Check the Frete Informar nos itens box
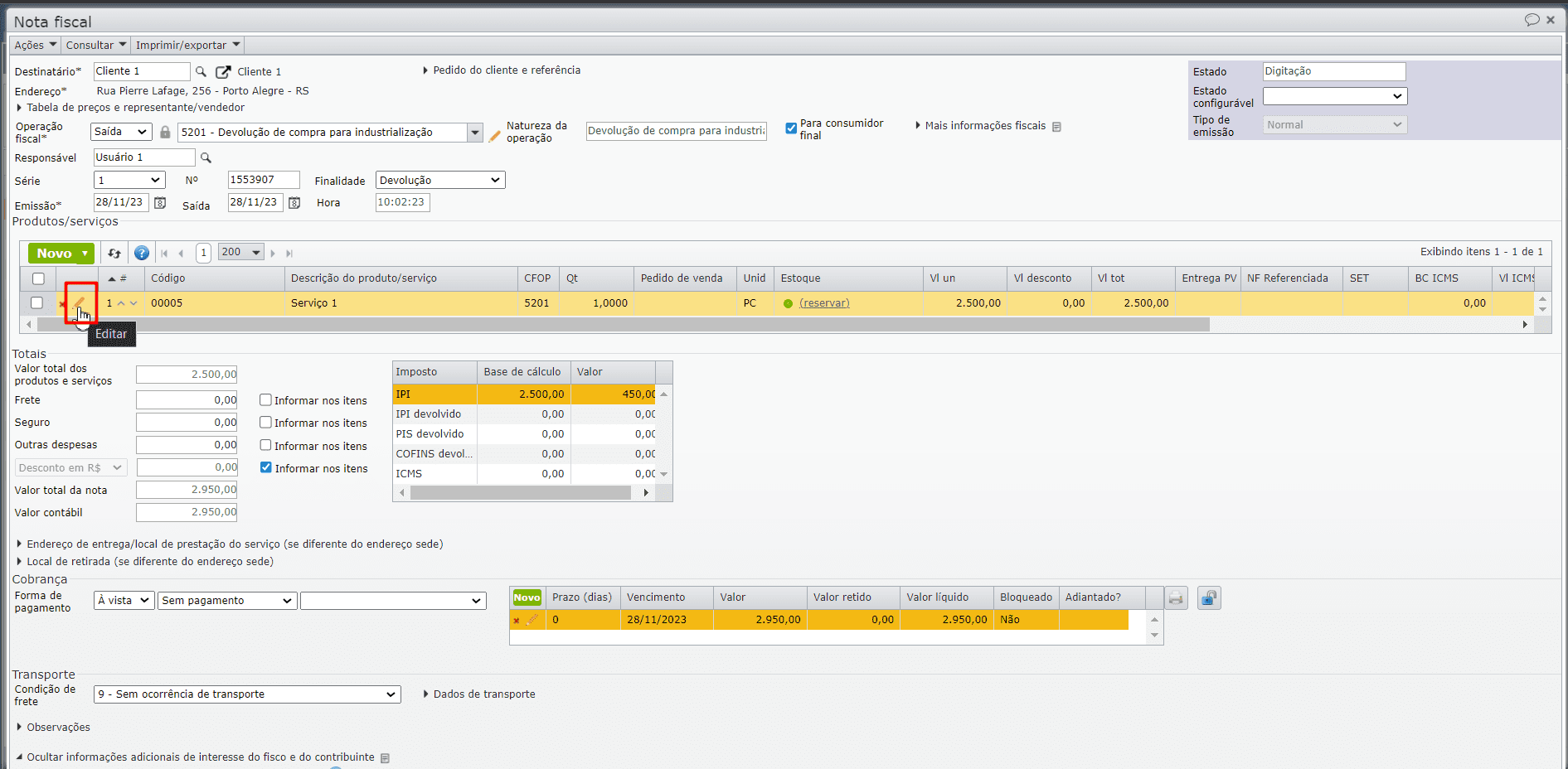Image resolution: width=1568 pixels, height=769 pixels. click(266, 400)
